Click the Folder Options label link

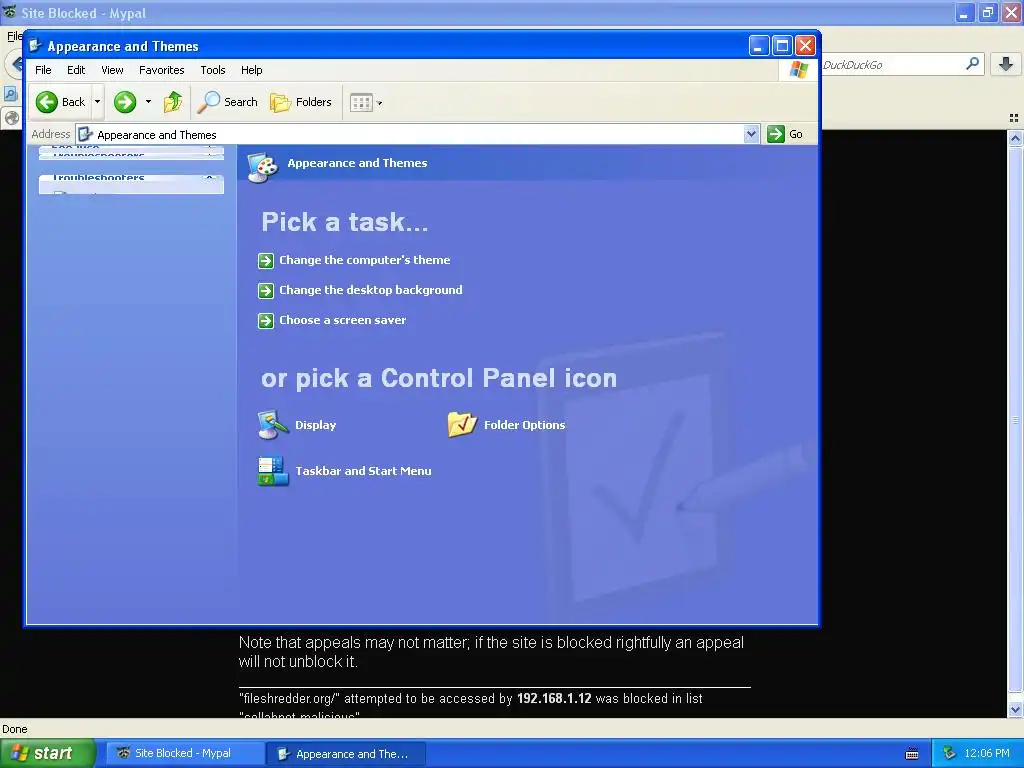pyautogui.click(x=524, y=424)
